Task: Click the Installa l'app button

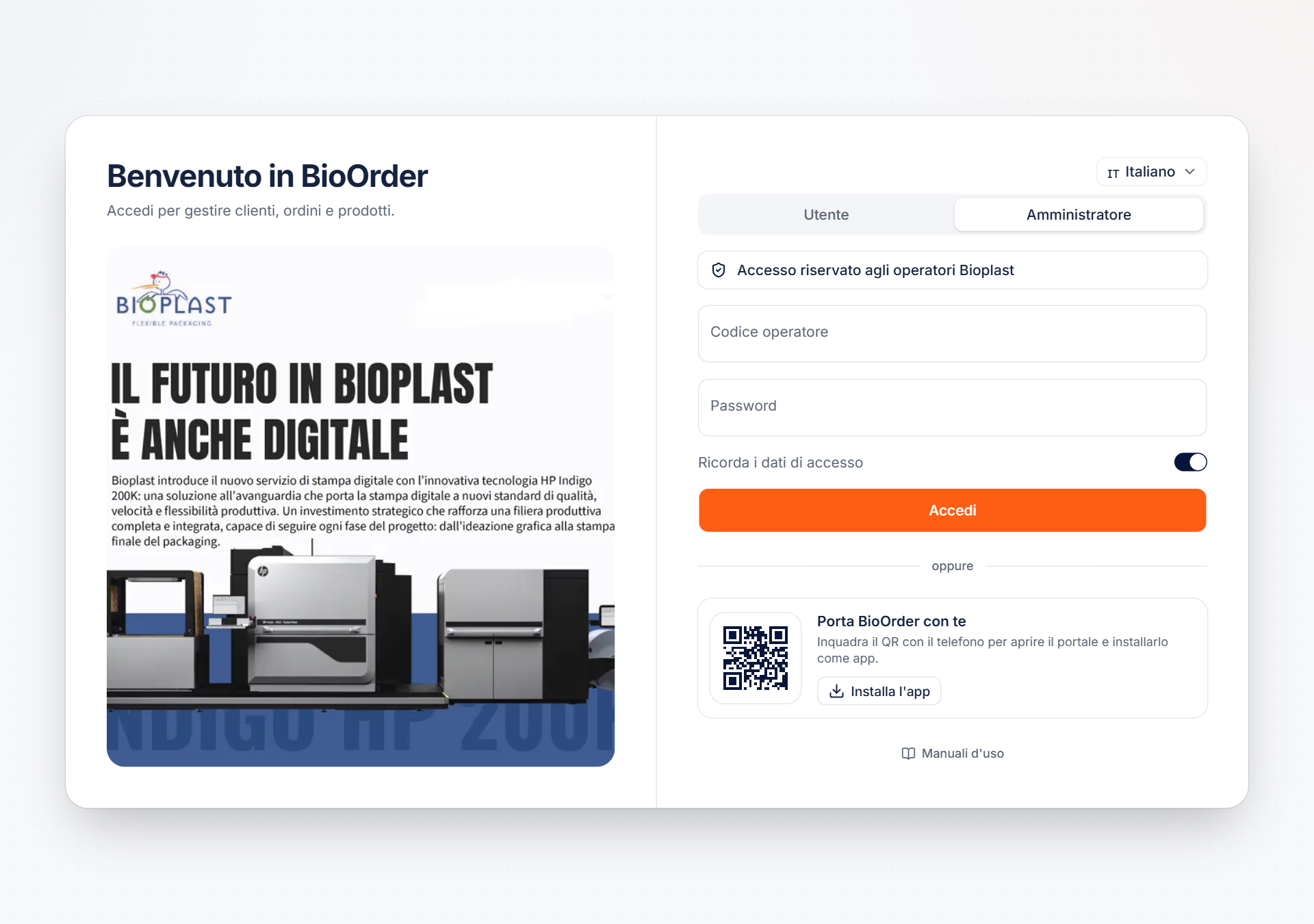Action: 879,691
